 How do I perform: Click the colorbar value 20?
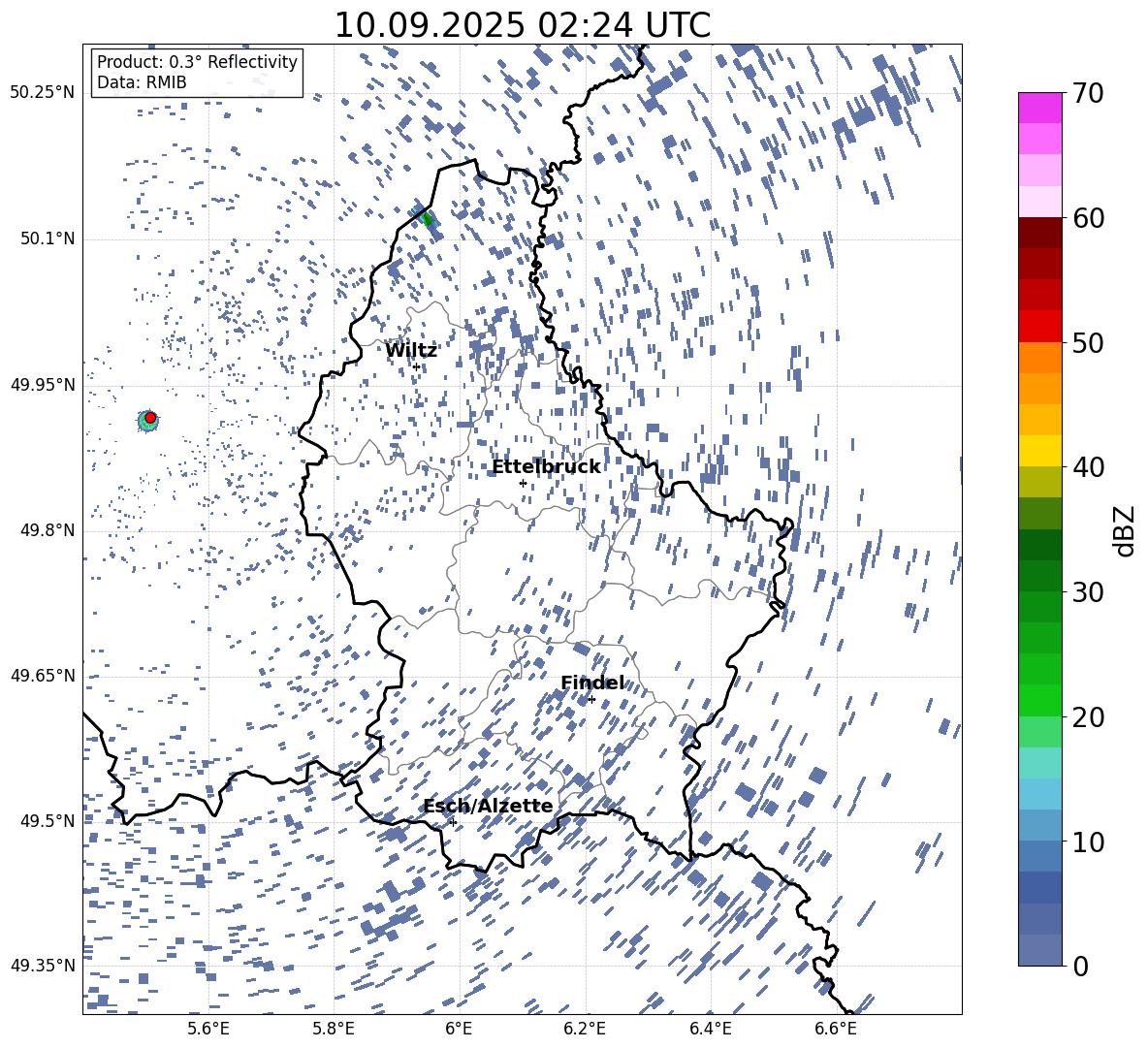click(1088, 716)
